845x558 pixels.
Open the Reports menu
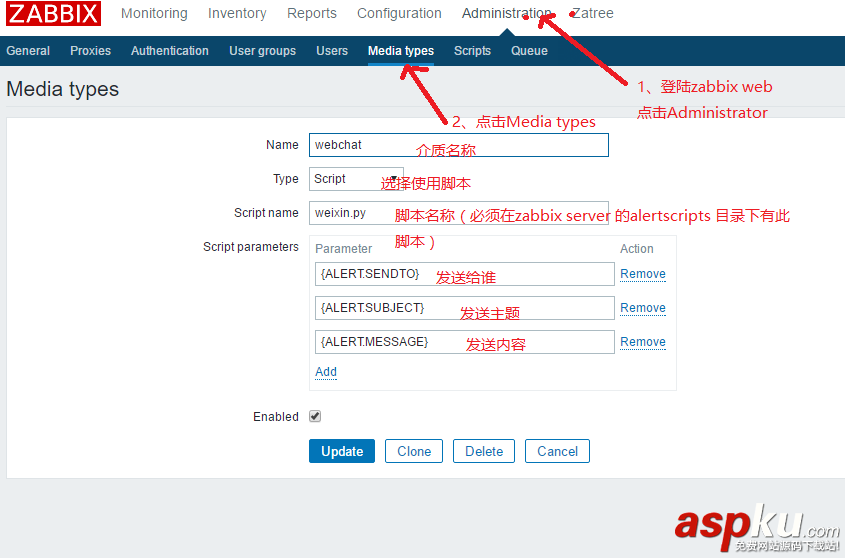(x=311, y=13)
